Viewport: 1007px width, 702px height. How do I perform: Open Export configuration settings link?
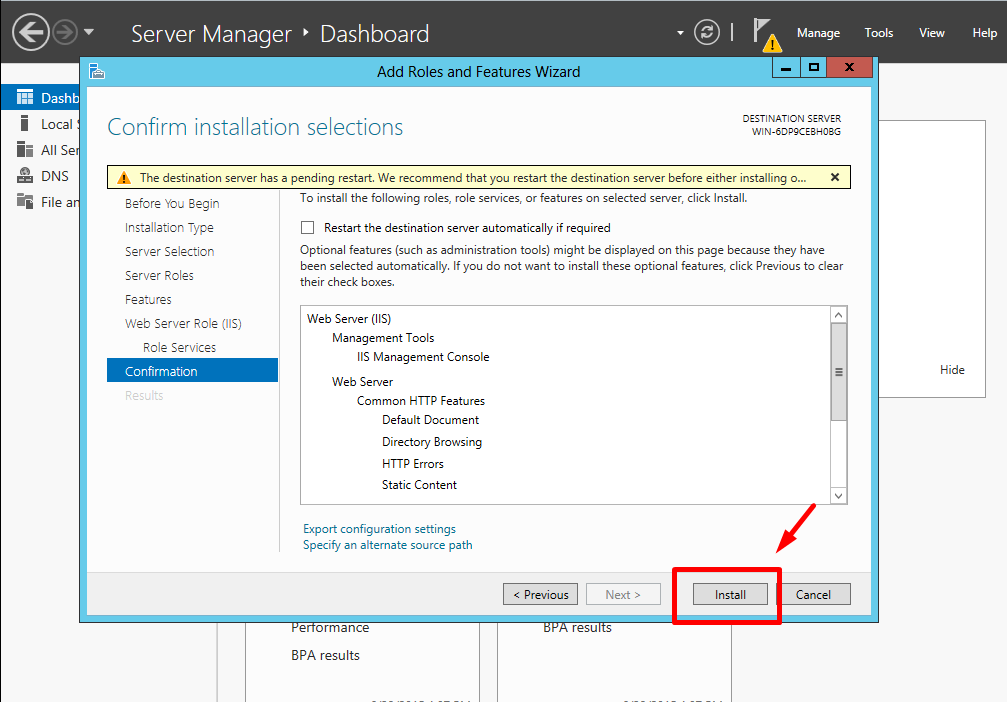(379, 529)
